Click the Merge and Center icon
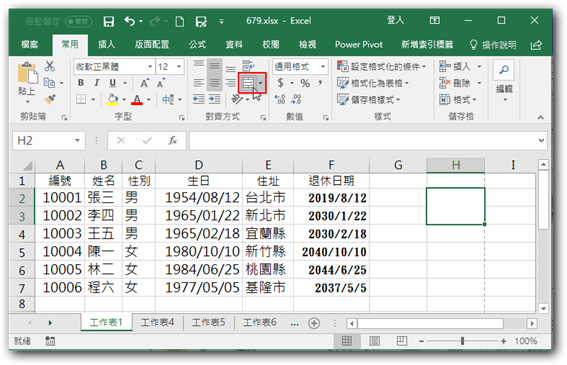 [248, 83]
